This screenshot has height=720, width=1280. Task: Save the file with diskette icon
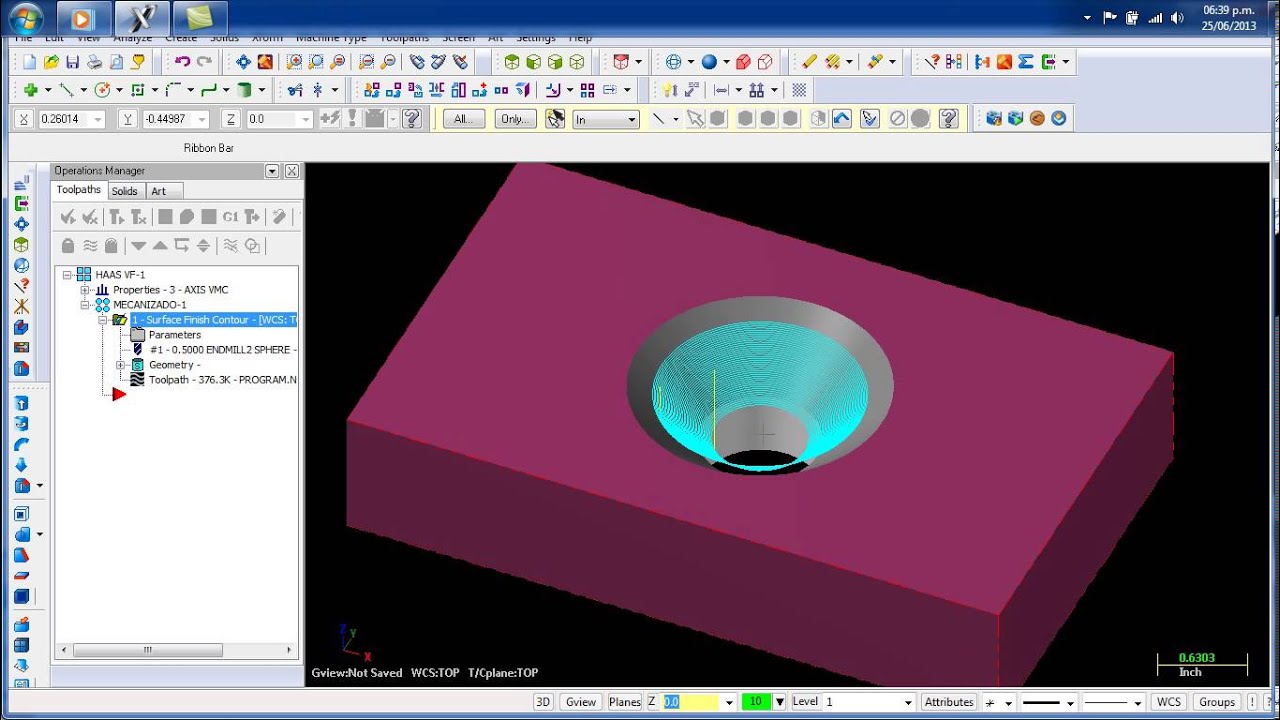tap(73, 62)
